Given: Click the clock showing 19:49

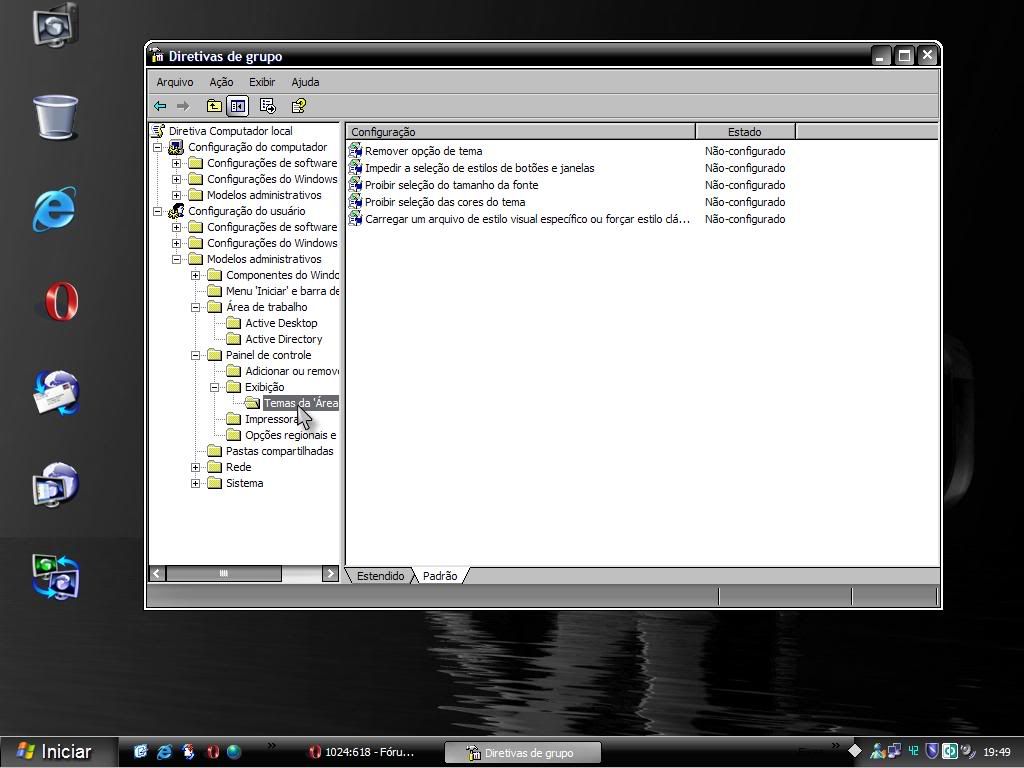Looking at the screenshot, I should pos(997,752).
